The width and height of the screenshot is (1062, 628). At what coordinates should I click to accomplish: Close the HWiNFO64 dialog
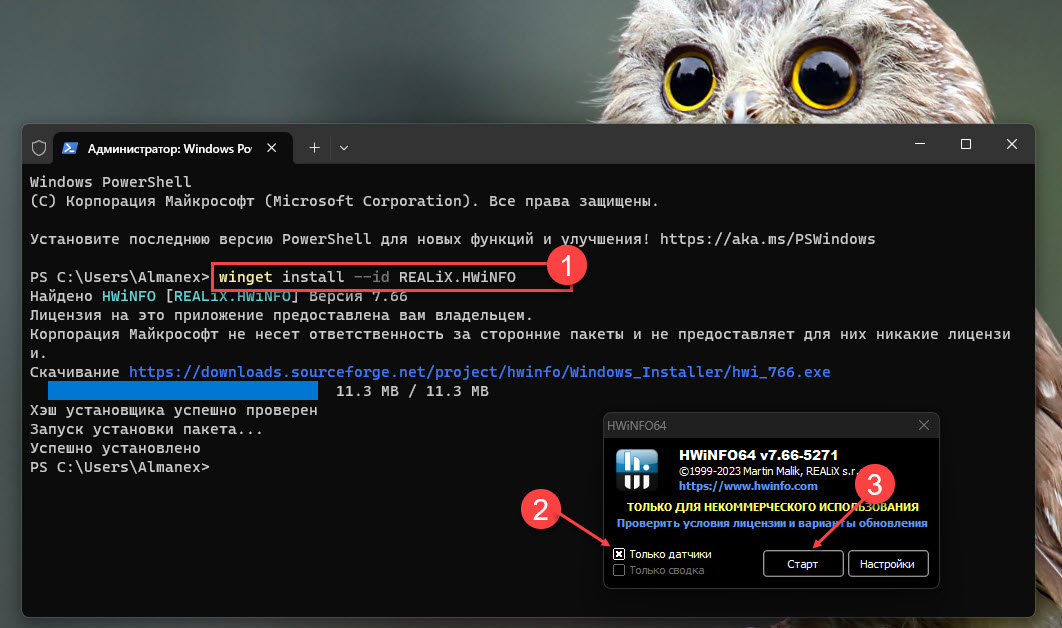pyautogui.click(x=924, y=425)
